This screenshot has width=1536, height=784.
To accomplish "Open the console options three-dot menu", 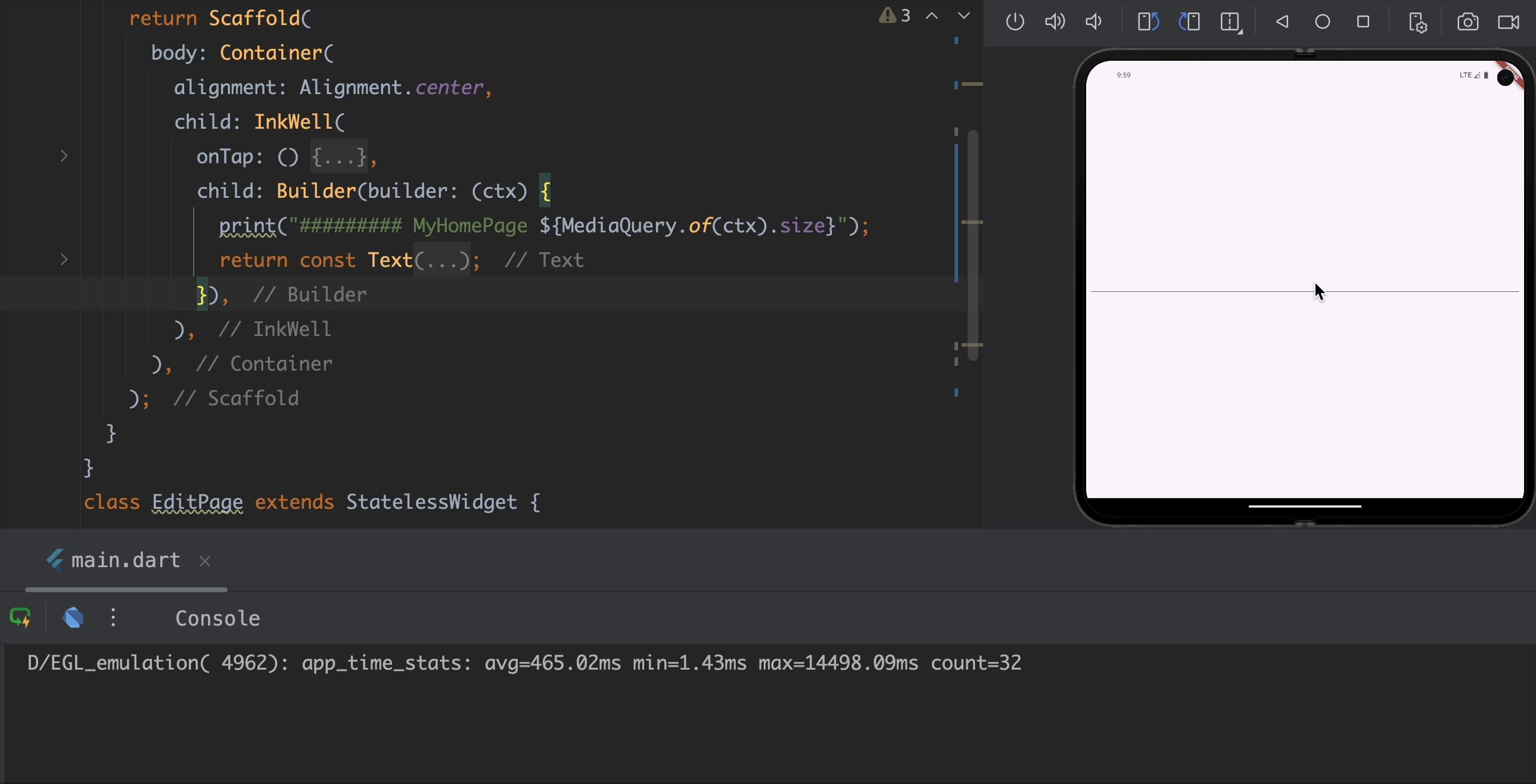I will tap(113, 618).
